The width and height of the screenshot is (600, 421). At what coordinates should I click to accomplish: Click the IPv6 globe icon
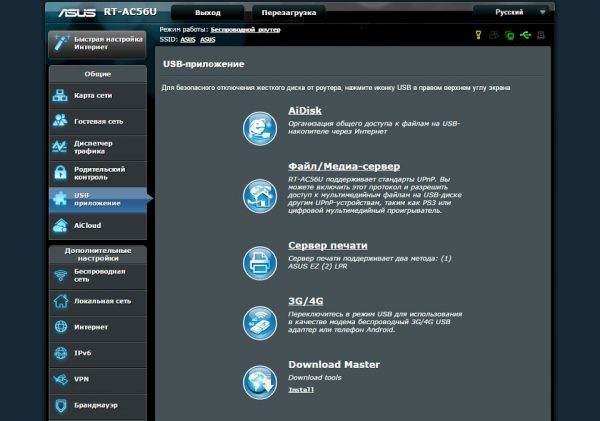click(x=61, y=353)
